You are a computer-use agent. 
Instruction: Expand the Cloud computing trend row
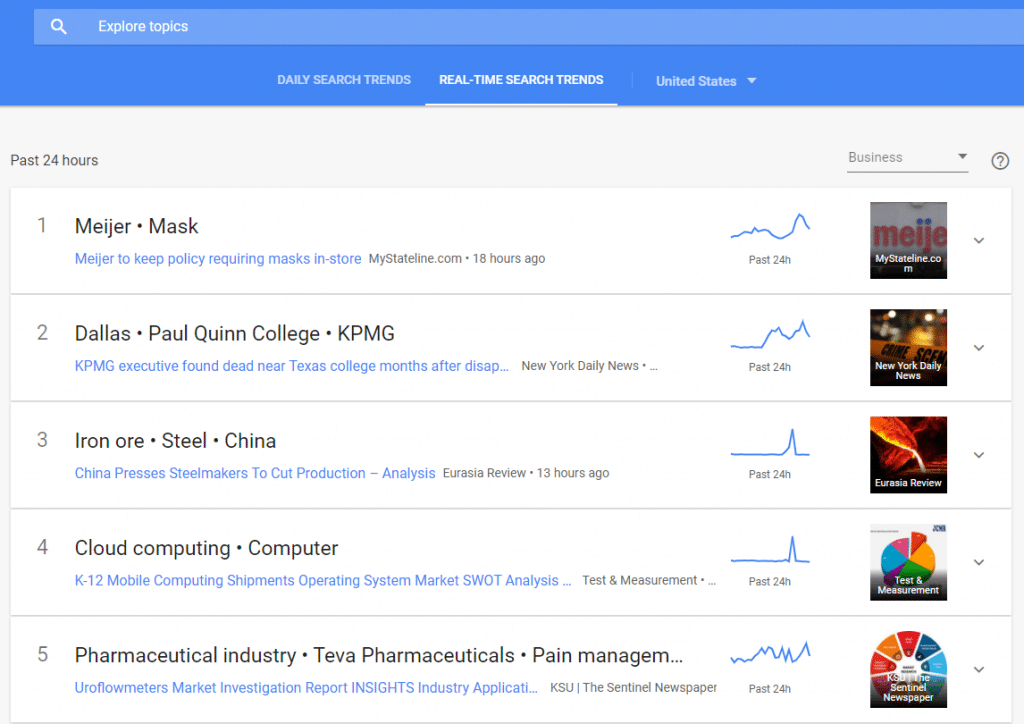pyautogui.click(x=979, y=562)
